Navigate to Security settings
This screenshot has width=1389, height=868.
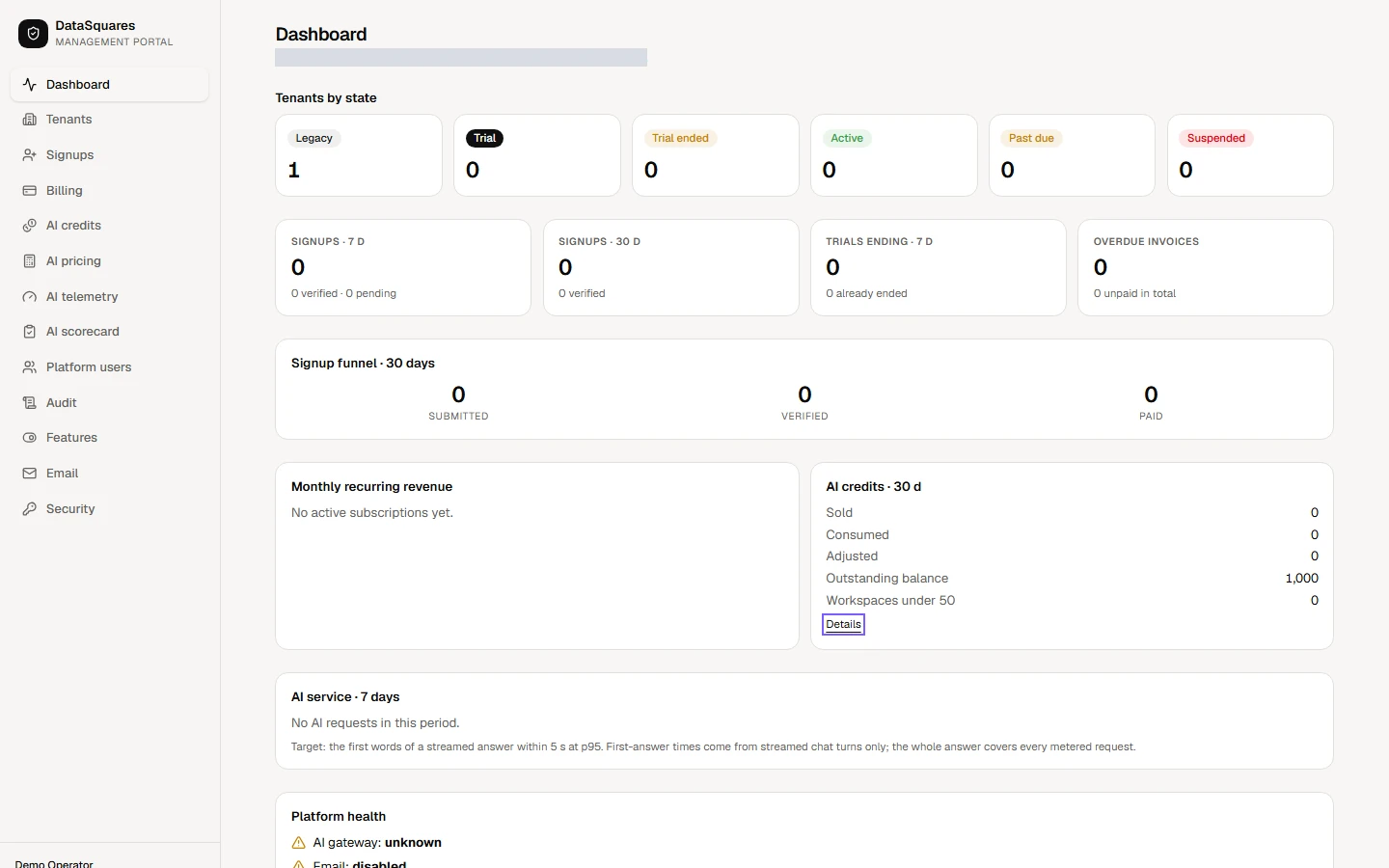coord(109,509)
